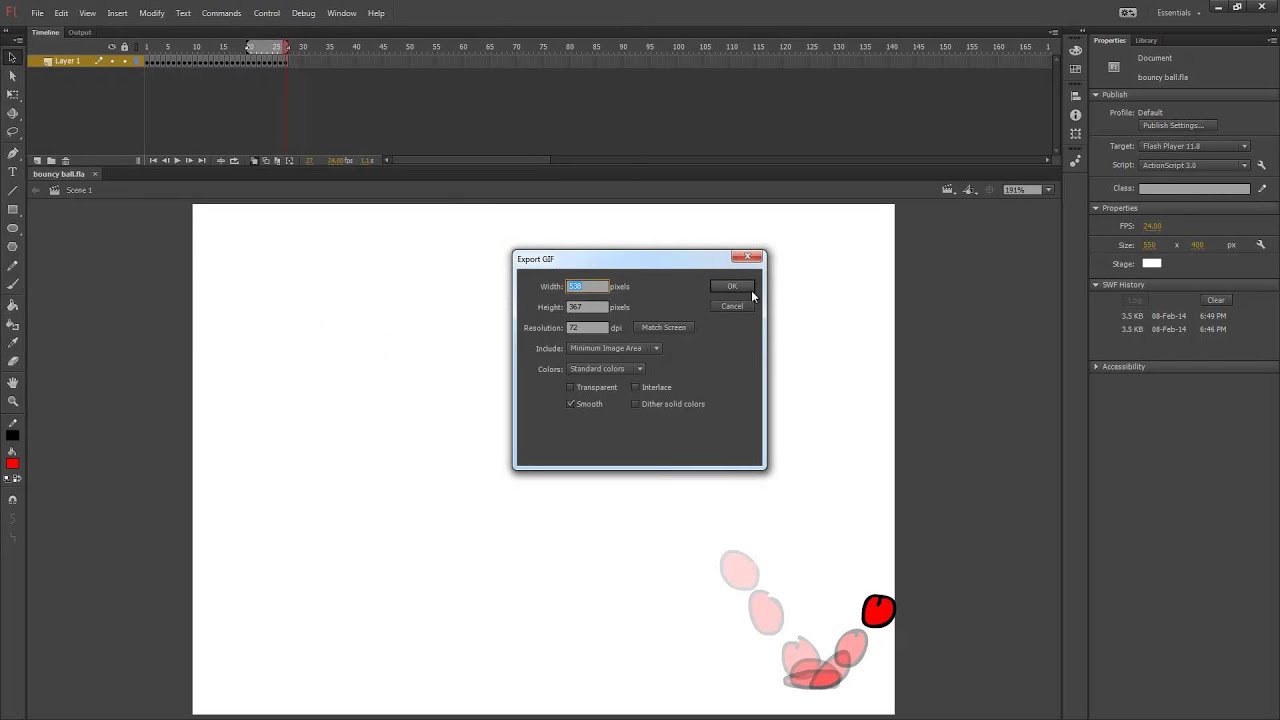Viewport: 1280px width, 720px height.
Task: Enable Dither solid colors checkbox
Action: (635, 404)
